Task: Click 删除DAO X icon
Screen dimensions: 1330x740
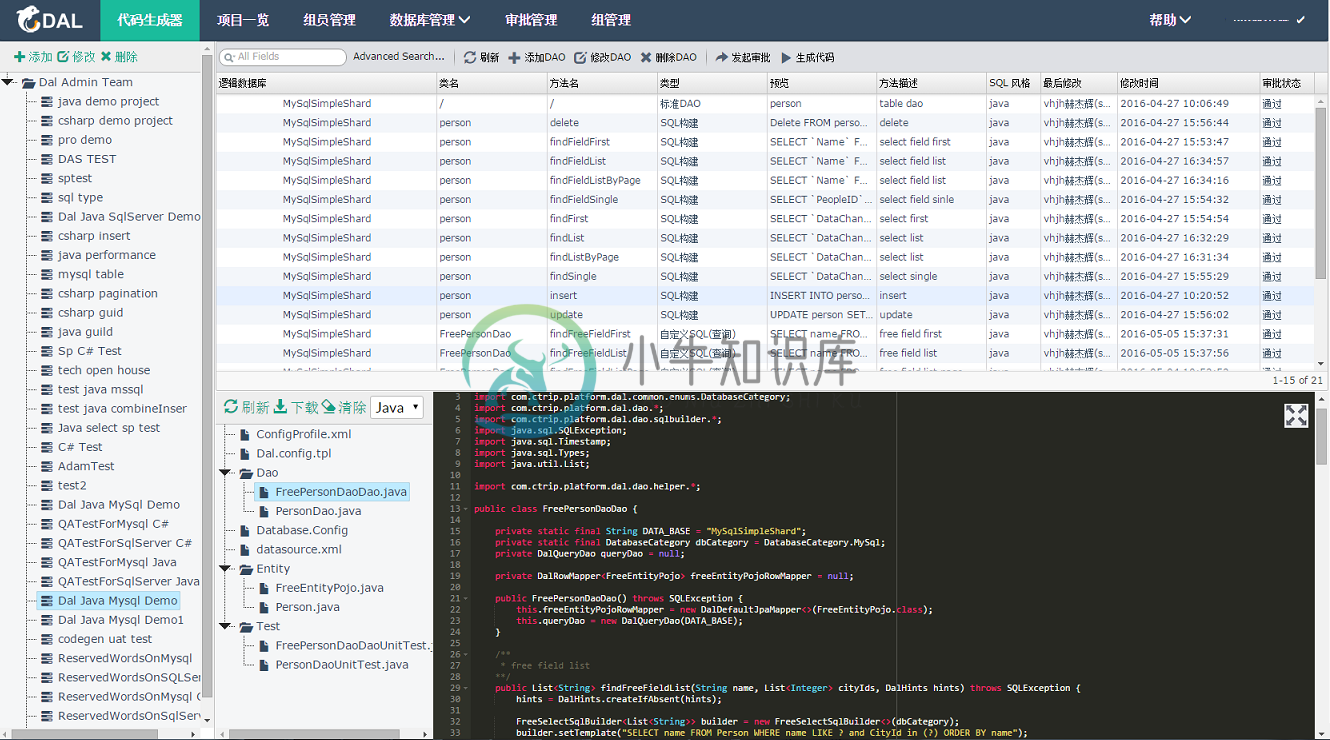Action: click(x=646, y=58)
